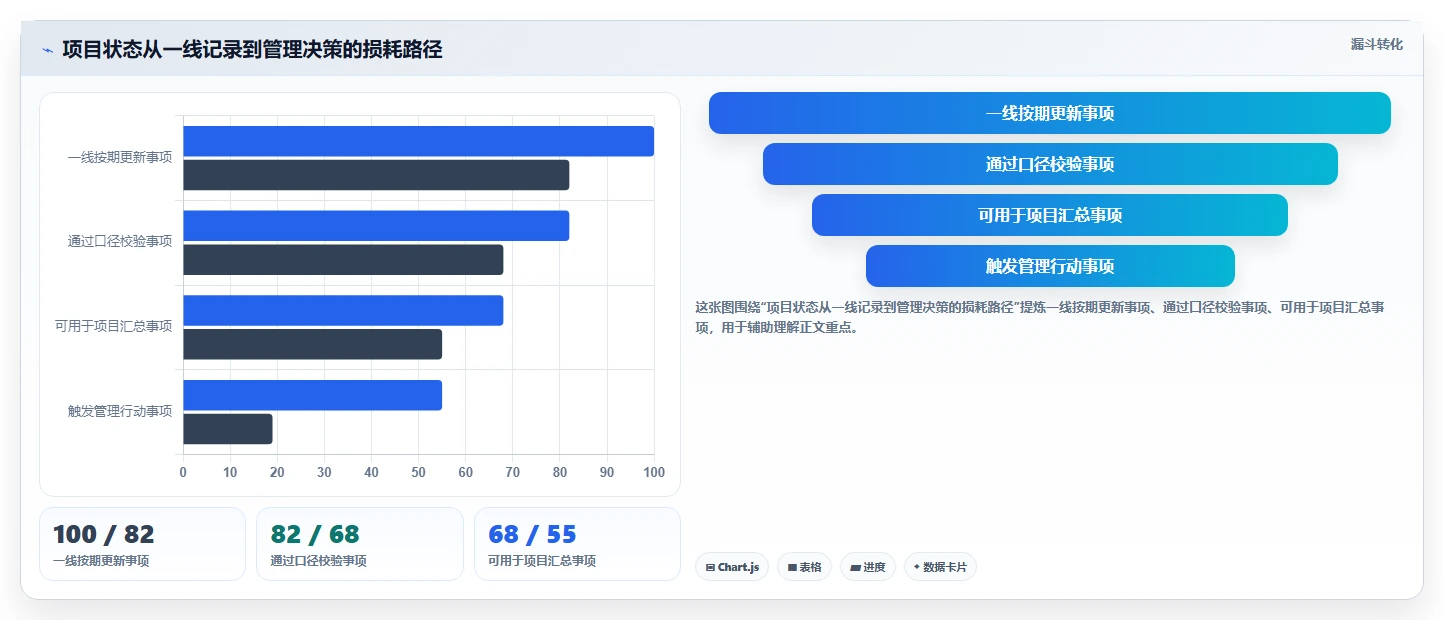Click blue bar for 可用于项目汇总事项 in chart

[x=343, y=310]
